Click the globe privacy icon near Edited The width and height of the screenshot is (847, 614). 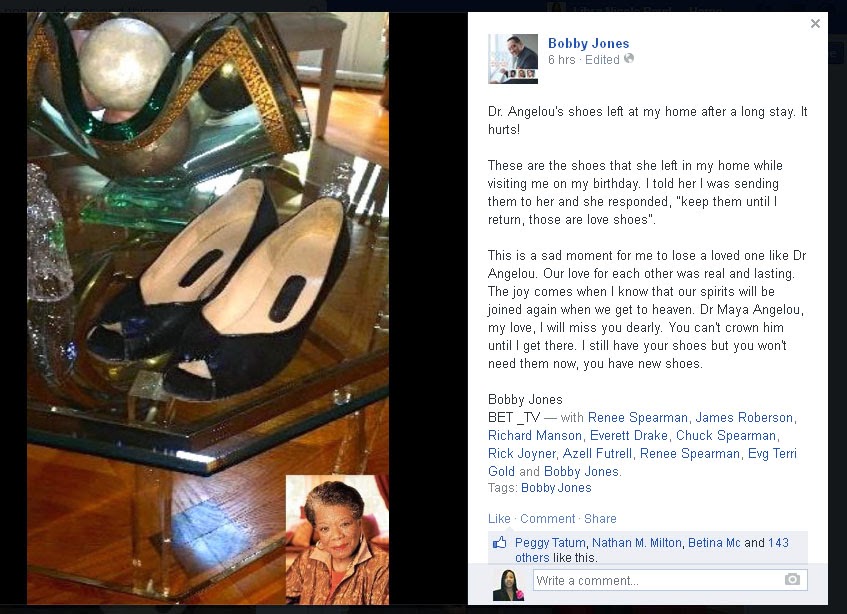click(629, 58)
